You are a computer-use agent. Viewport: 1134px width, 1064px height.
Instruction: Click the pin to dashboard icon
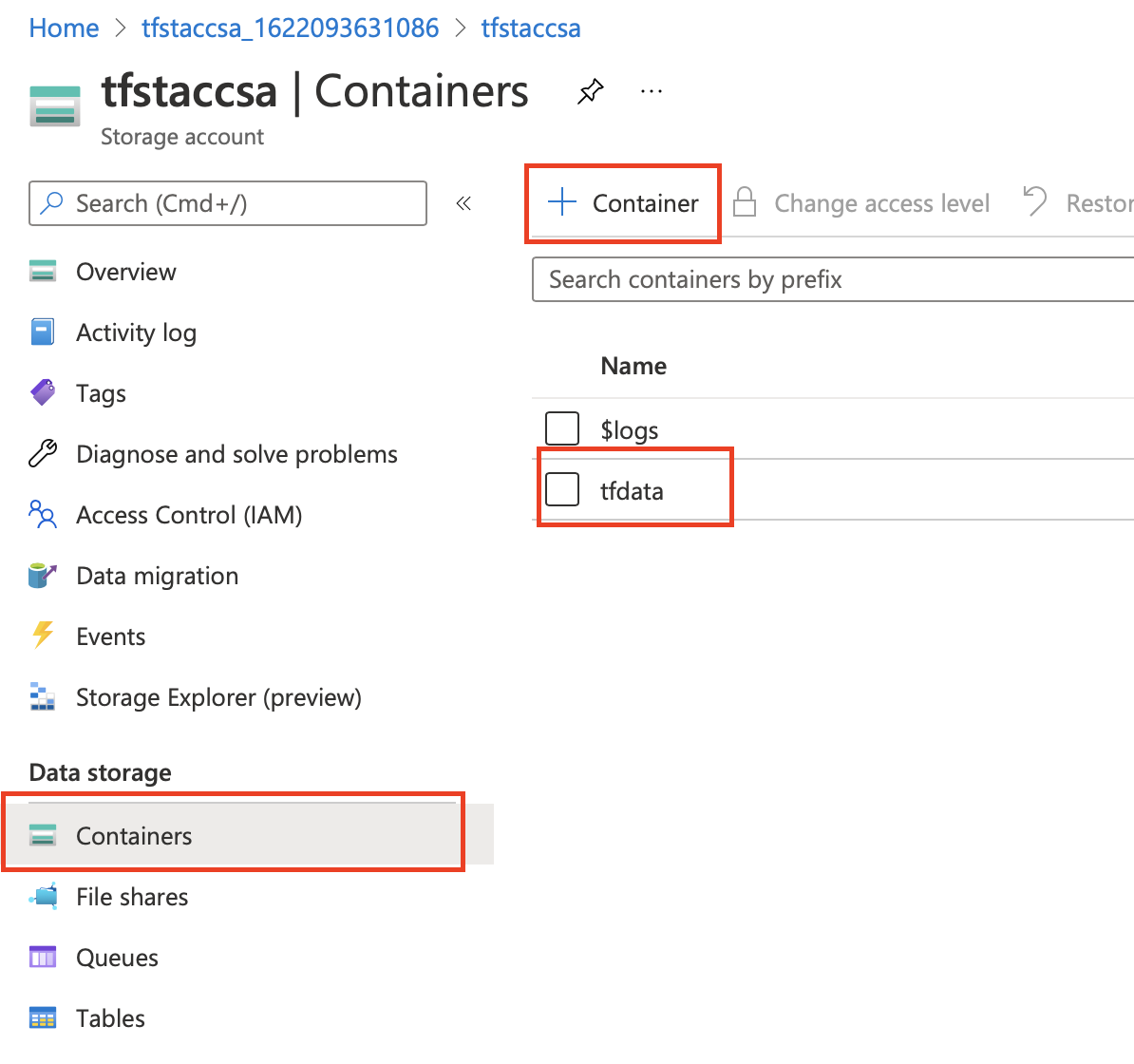(591, 91)
